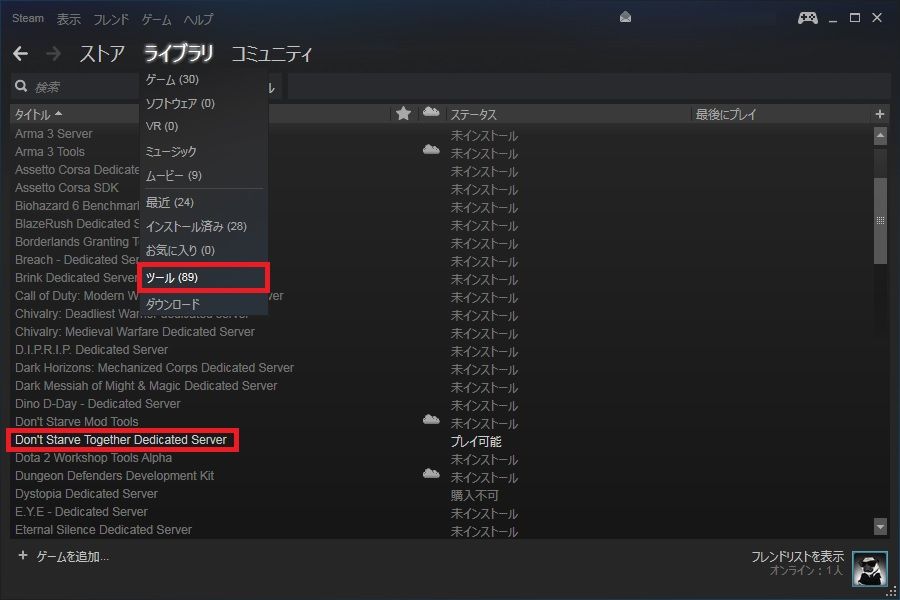This screenshot has height=600, width=900.
Task: Click フレンドリストを表示 link
Action: [x=797, y=556]
